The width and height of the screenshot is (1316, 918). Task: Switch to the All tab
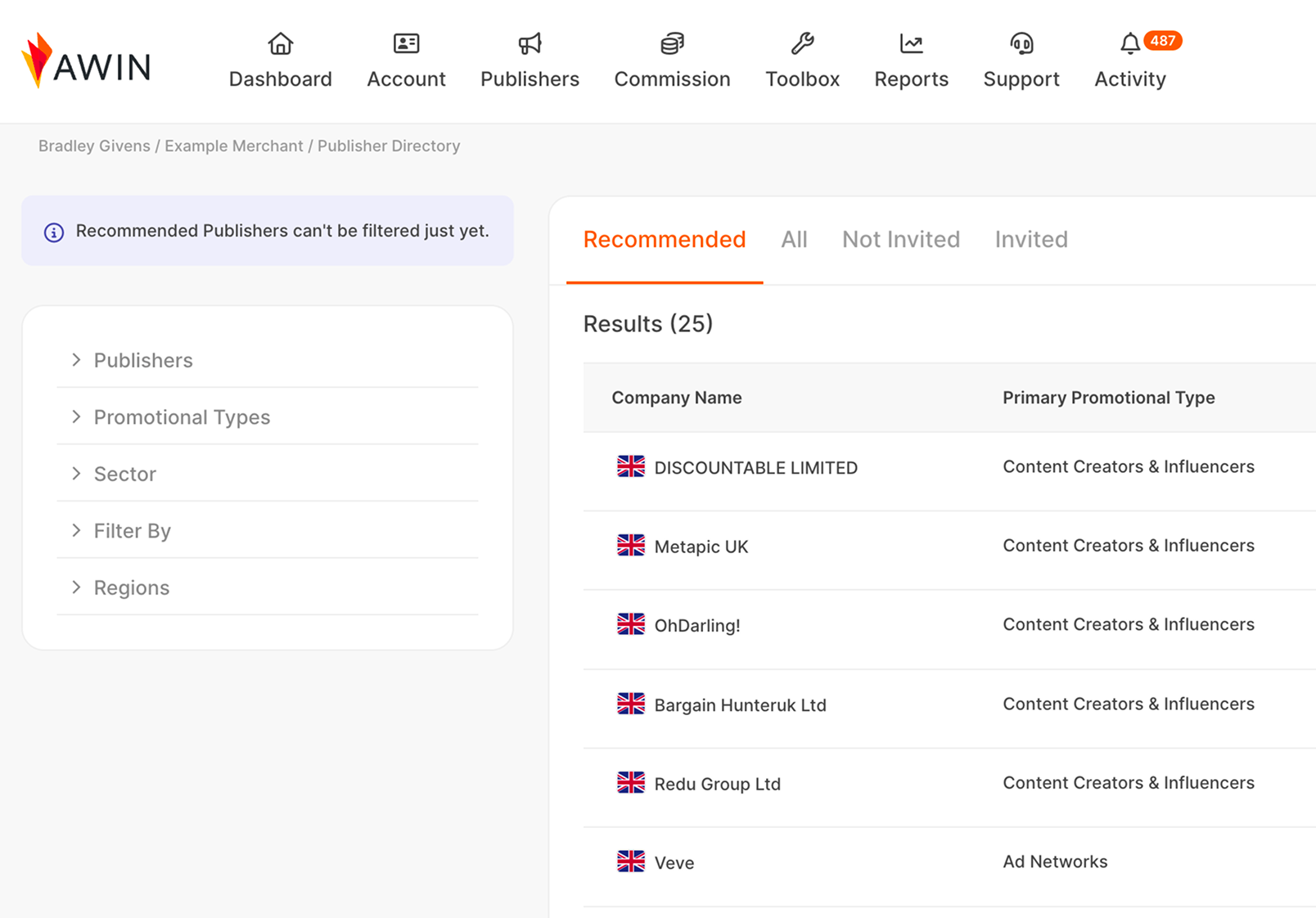794,240
